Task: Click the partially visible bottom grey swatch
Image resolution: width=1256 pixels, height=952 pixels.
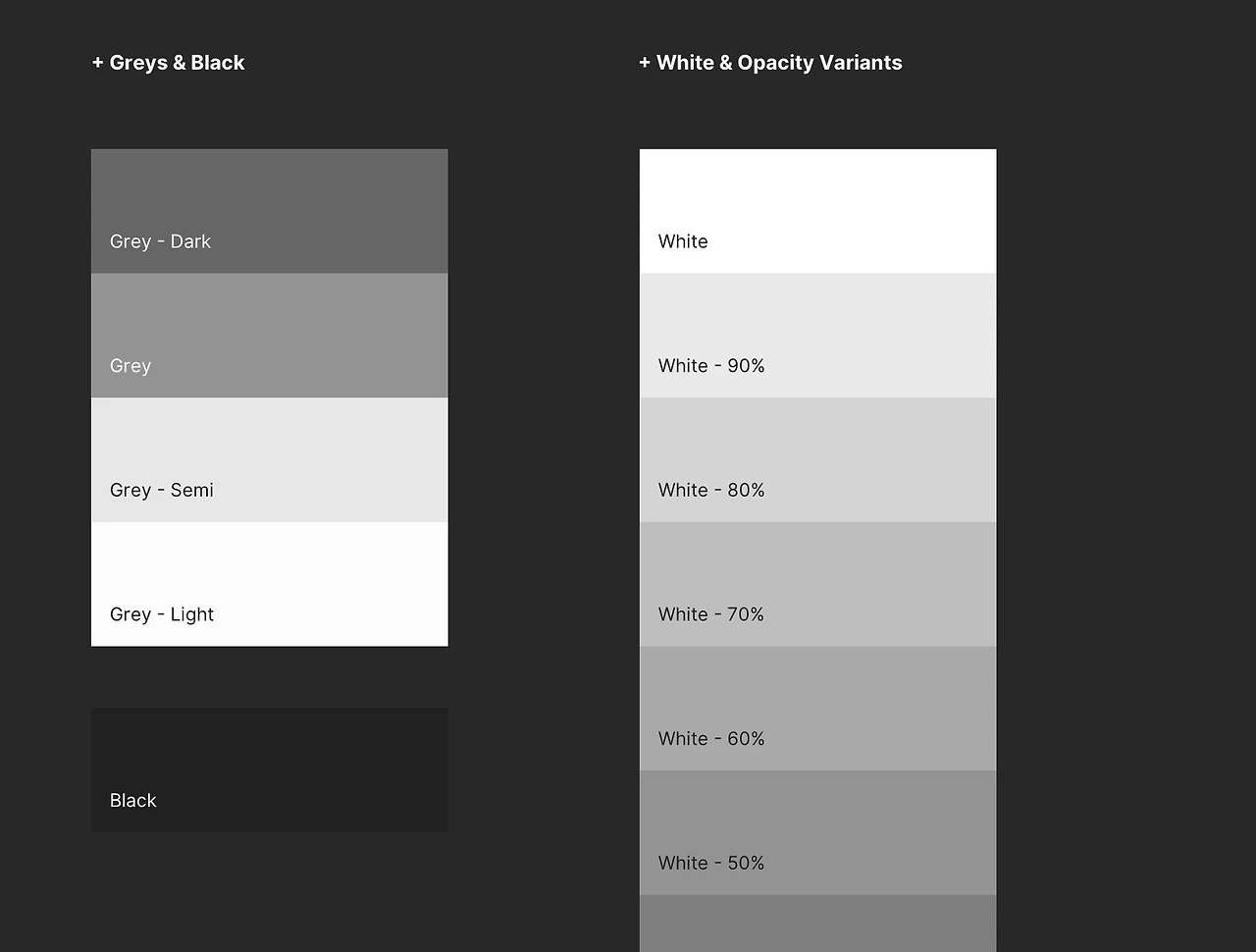Action: point(817,925)
